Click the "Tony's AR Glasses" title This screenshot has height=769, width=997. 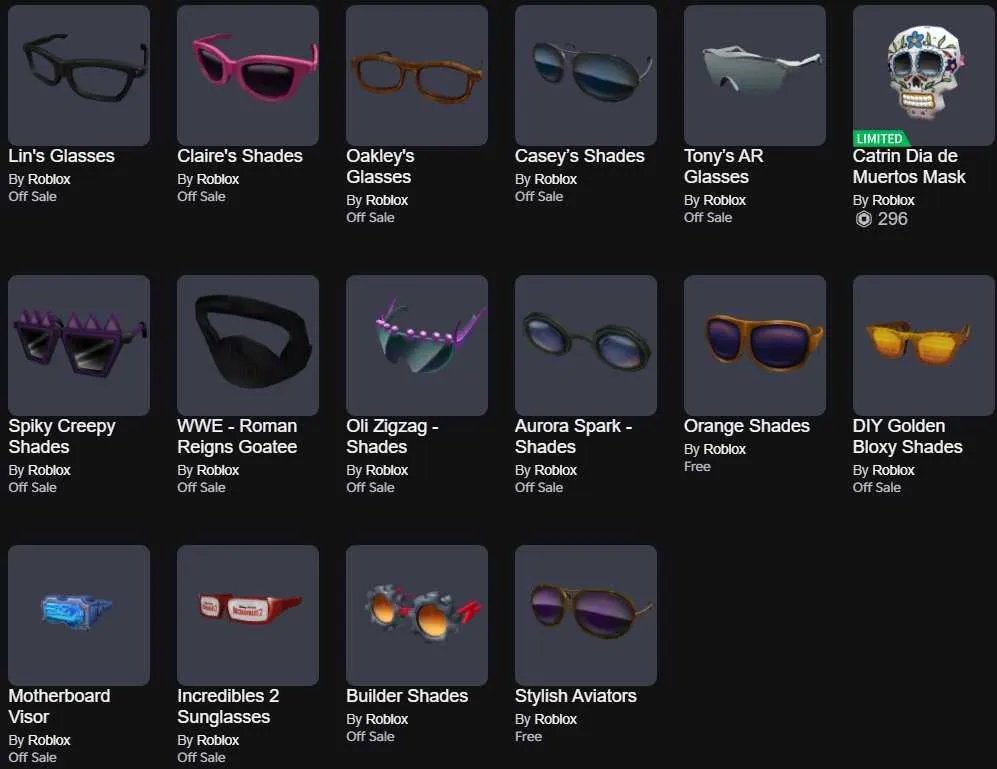[724, 166]
